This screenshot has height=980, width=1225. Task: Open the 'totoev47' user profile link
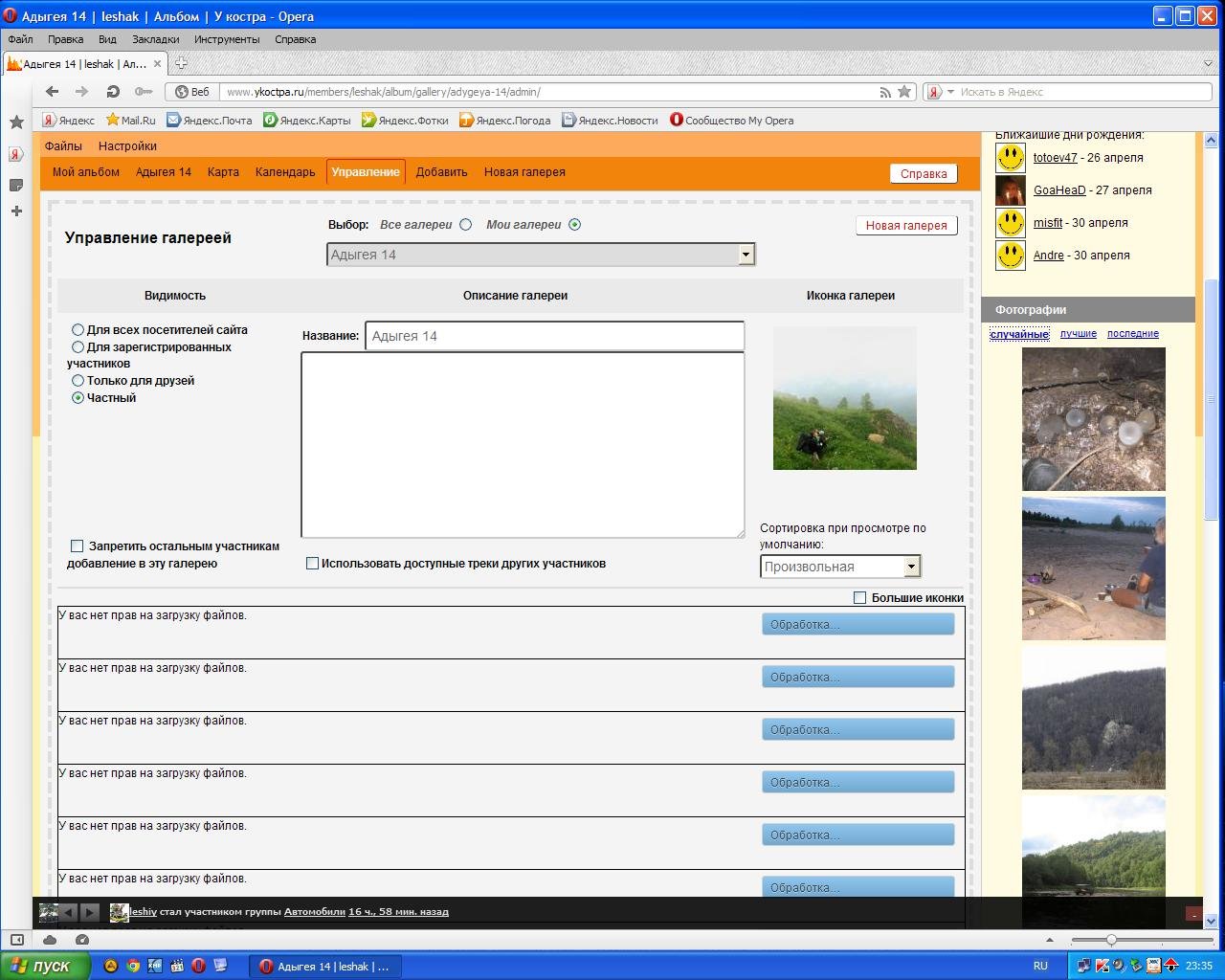pyautogui.click(x=1055, y=158)
